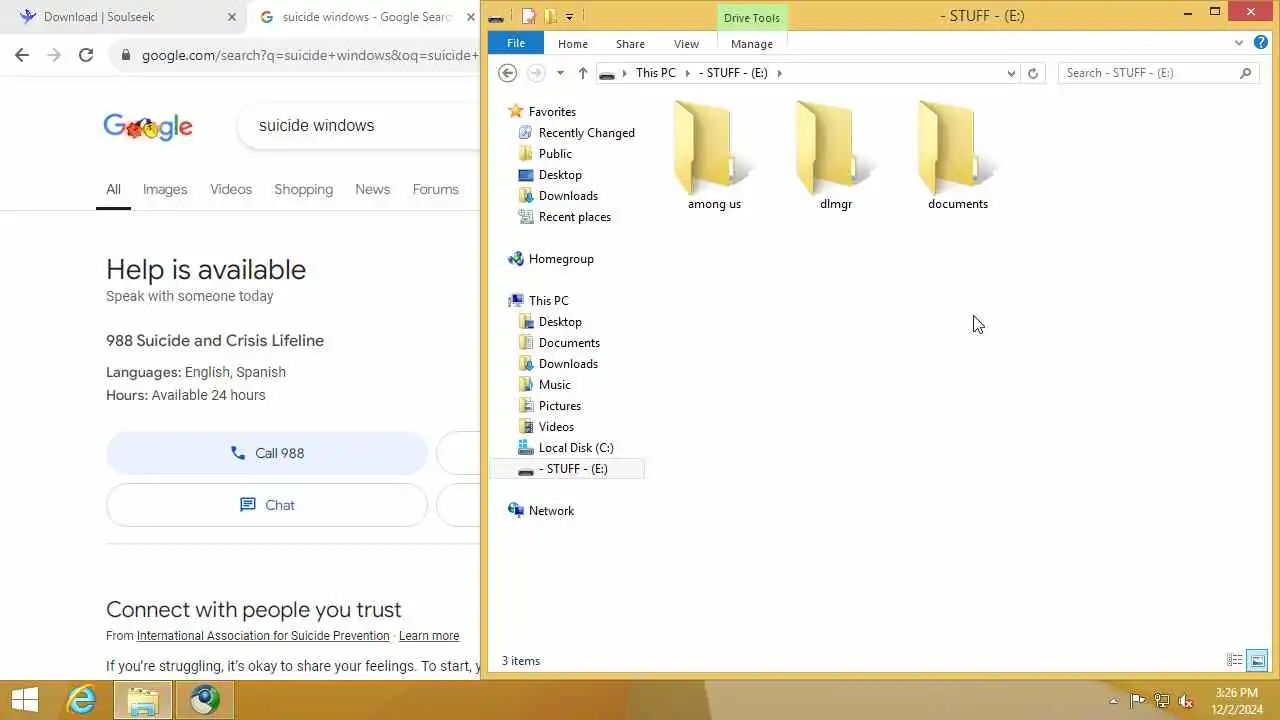Reload the Google page in browser
Viewport: 1280px width, 720px height.
86,55
